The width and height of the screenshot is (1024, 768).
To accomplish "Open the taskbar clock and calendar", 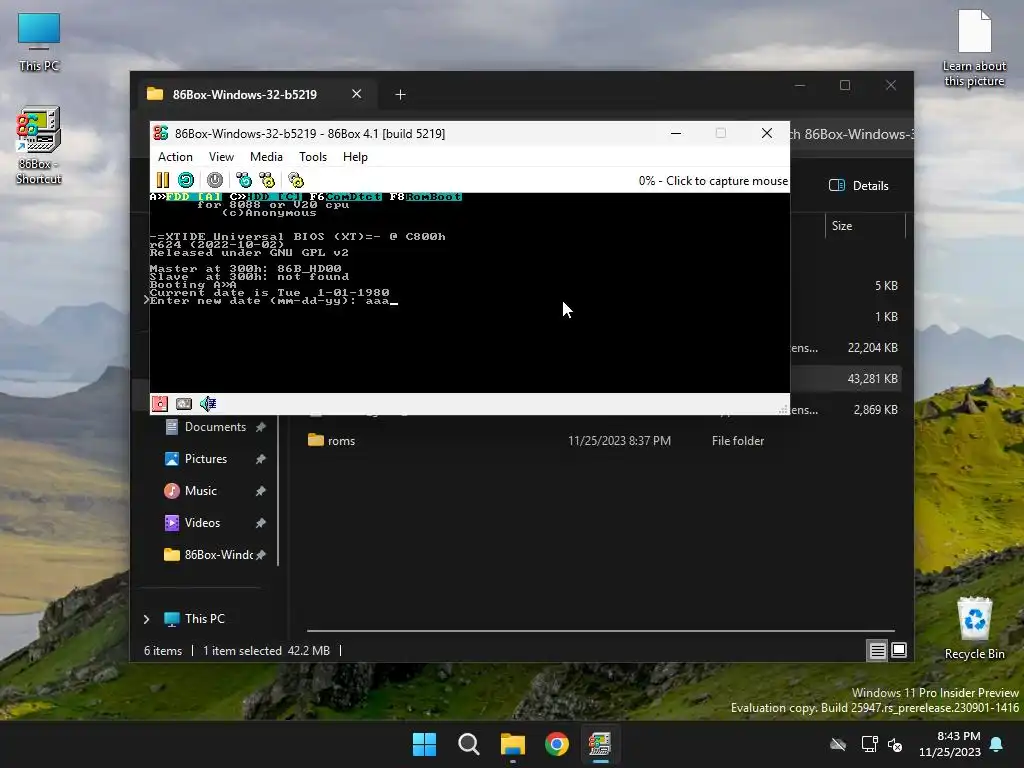I will tap(950, 744).
